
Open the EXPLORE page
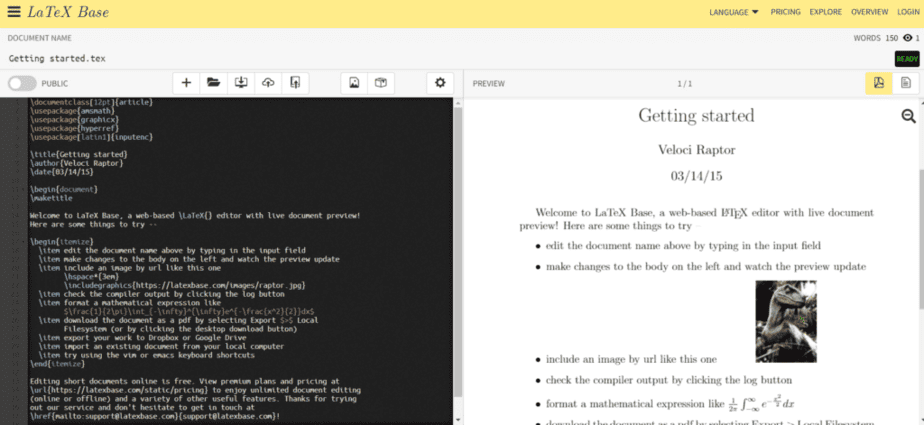click(x=826, y=12)
